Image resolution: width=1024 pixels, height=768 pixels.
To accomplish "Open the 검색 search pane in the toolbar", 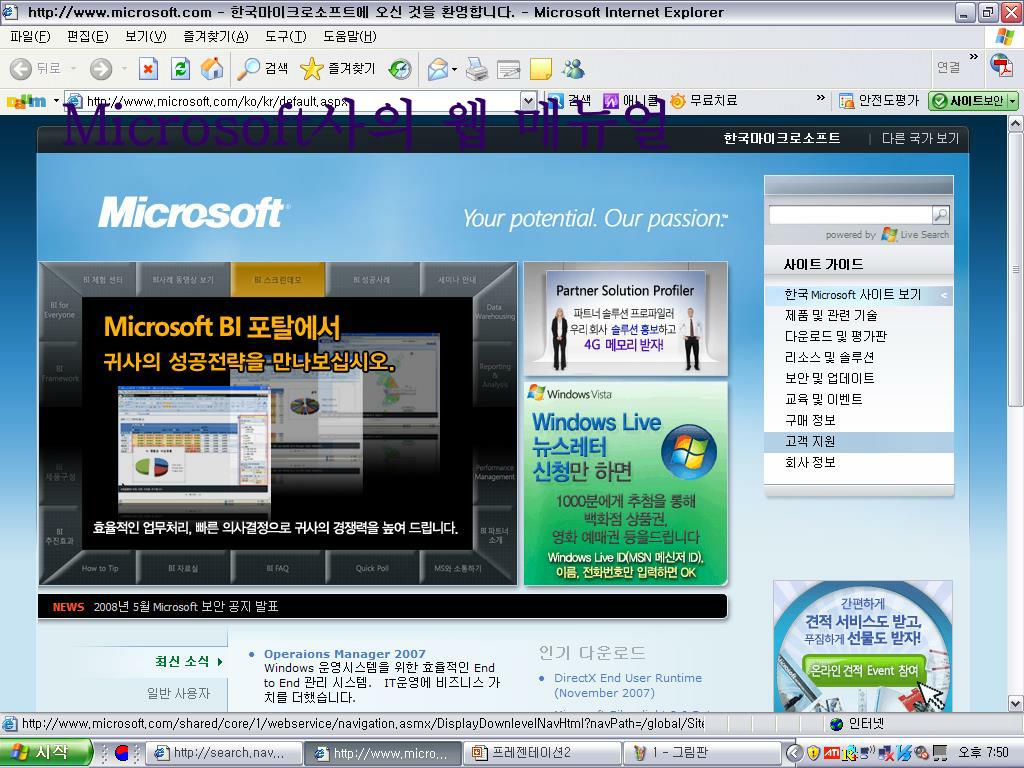I will click(x=263, y=69).
